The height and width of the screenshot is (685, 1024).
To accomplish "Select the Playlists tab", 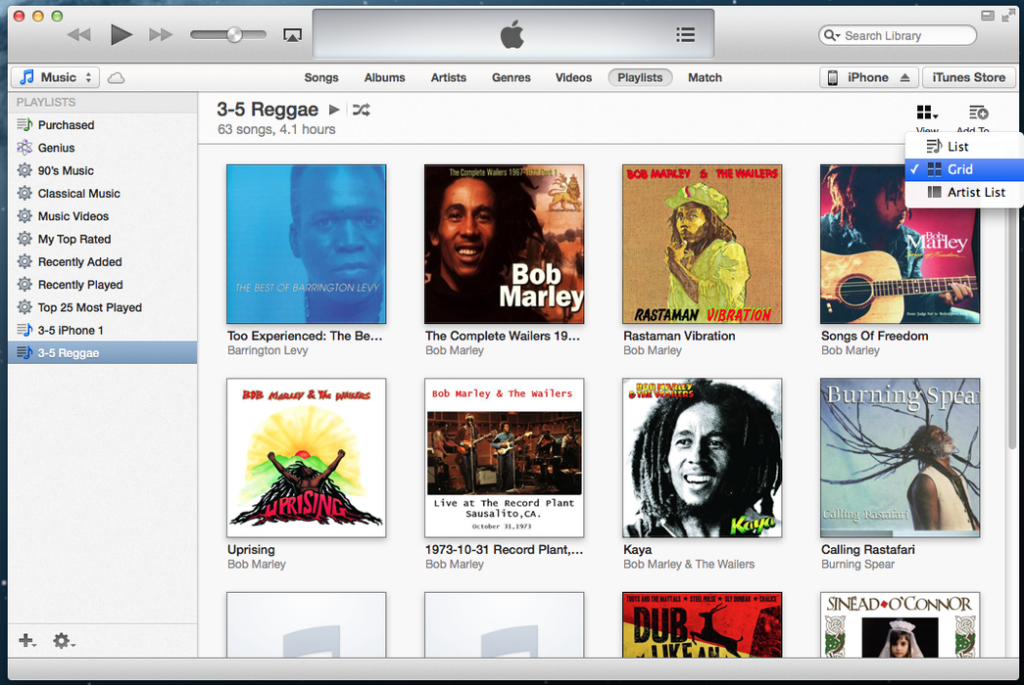I will click(x=640, y=77).
